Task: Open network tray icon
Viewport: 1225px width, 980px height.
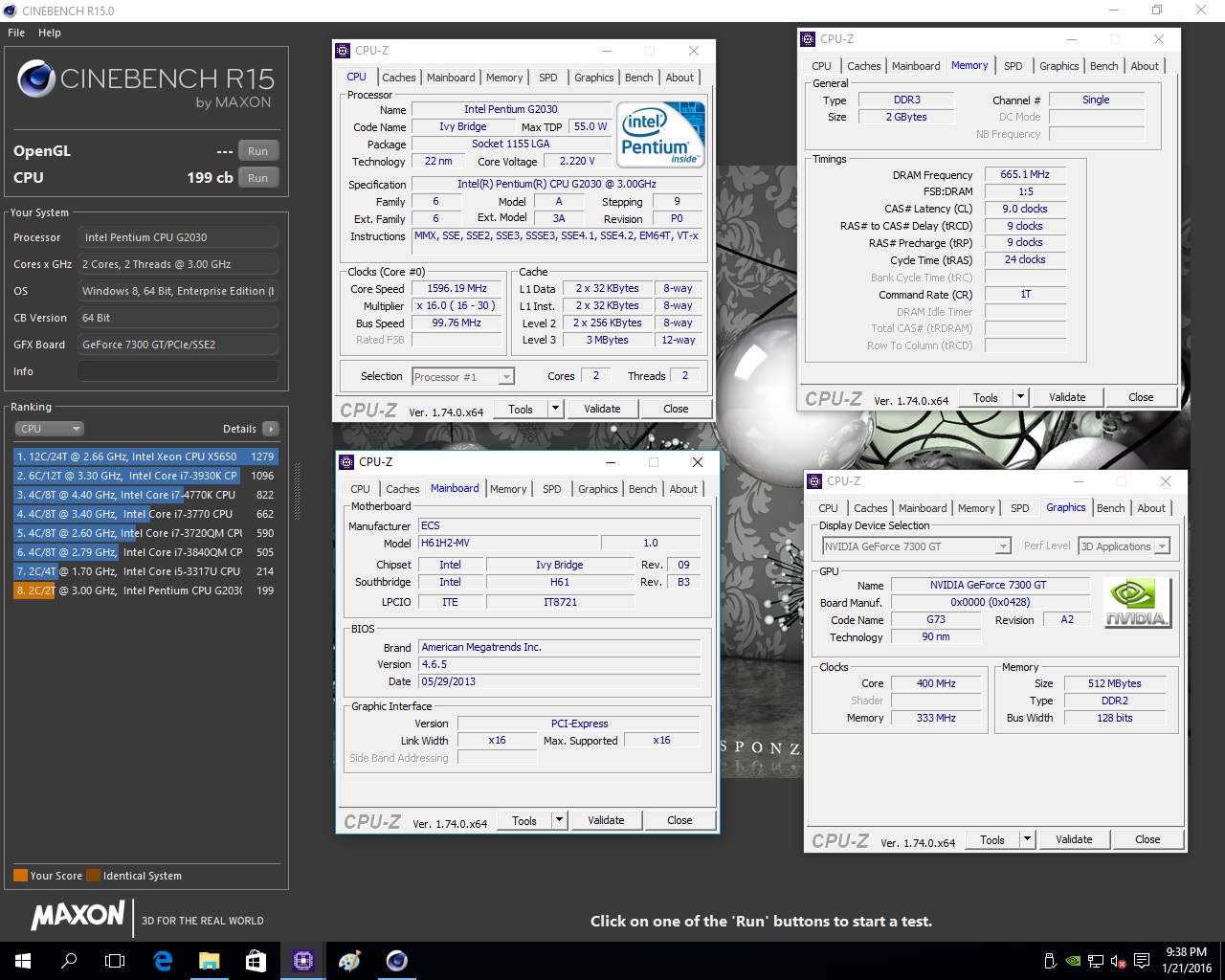Action: pos(1095,961)
